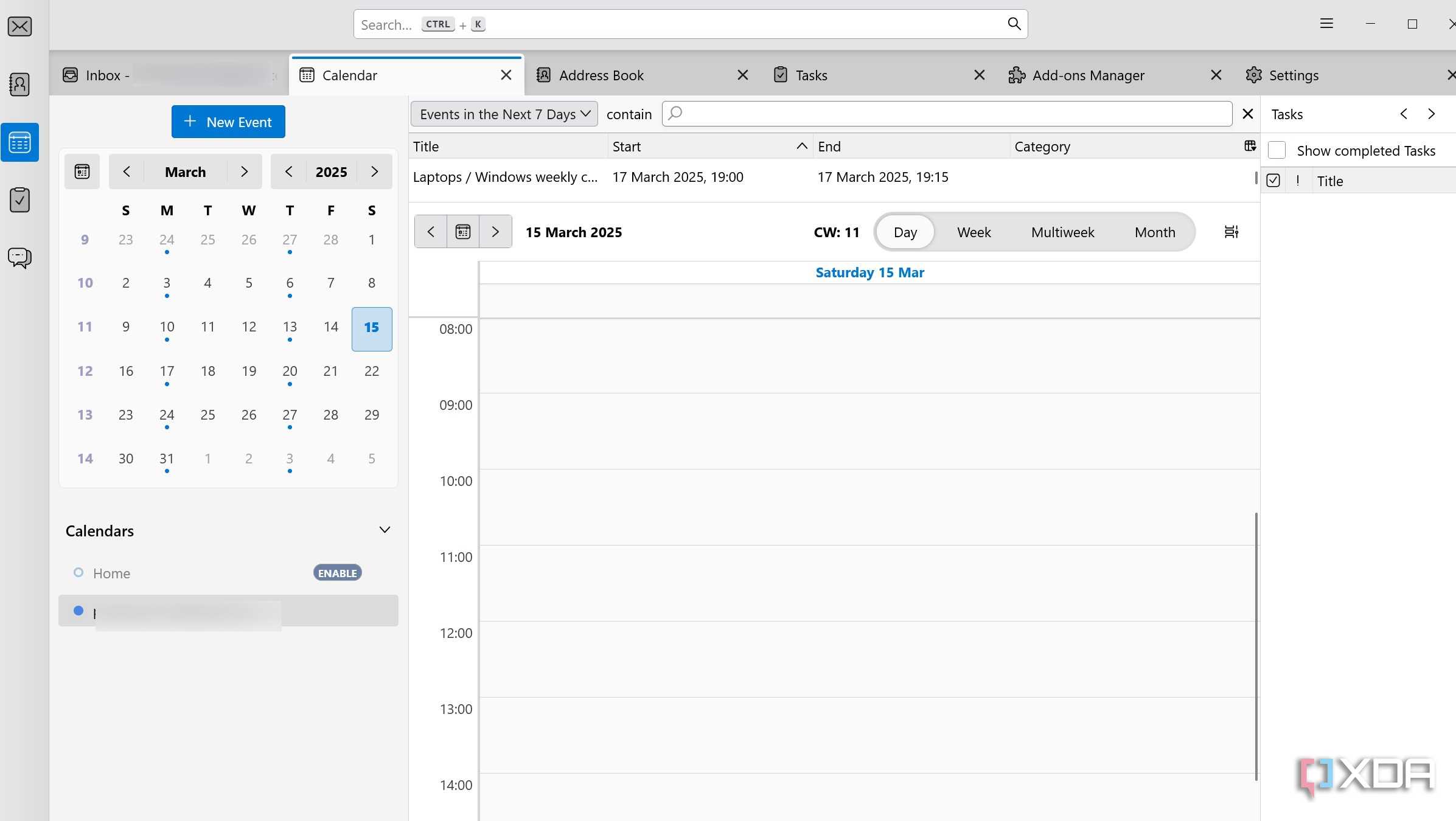Close the event search pane

click(1247, 114)
